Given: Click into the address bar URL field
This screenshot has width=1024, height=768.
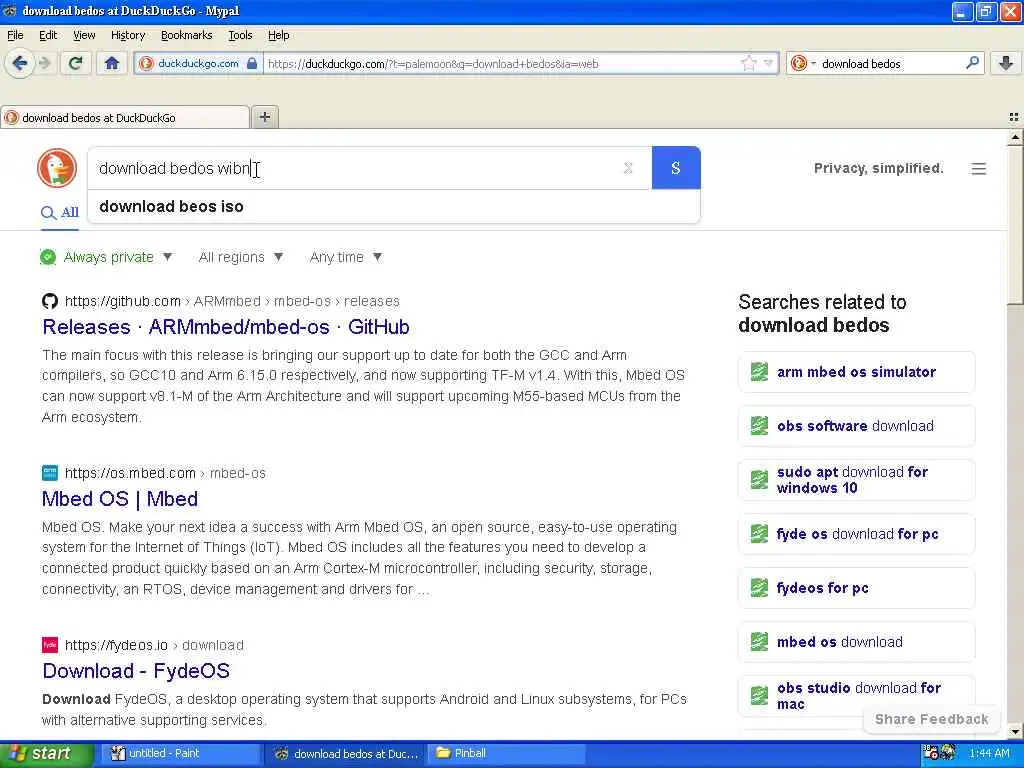Looking at the screenshot, I should pyautogui.click(x=500, y=63).
